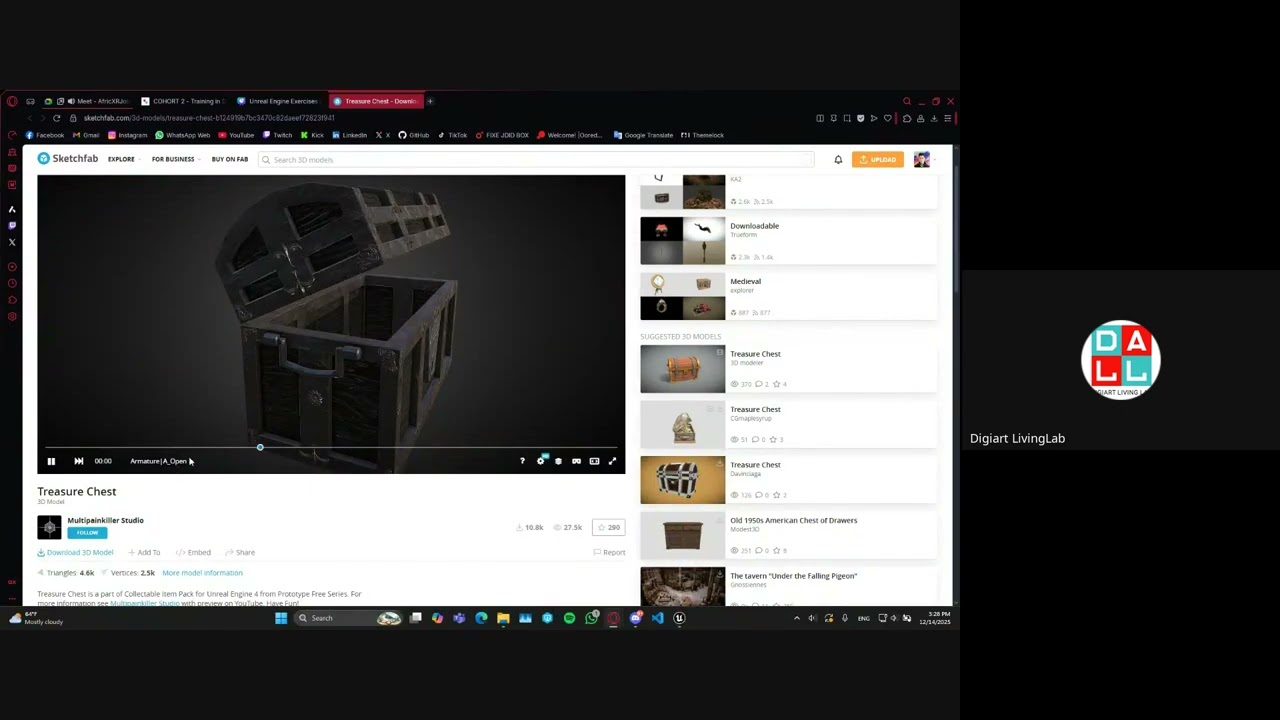Open the Embed option
Screen dimensions: 1280x720
coord(193,552)
